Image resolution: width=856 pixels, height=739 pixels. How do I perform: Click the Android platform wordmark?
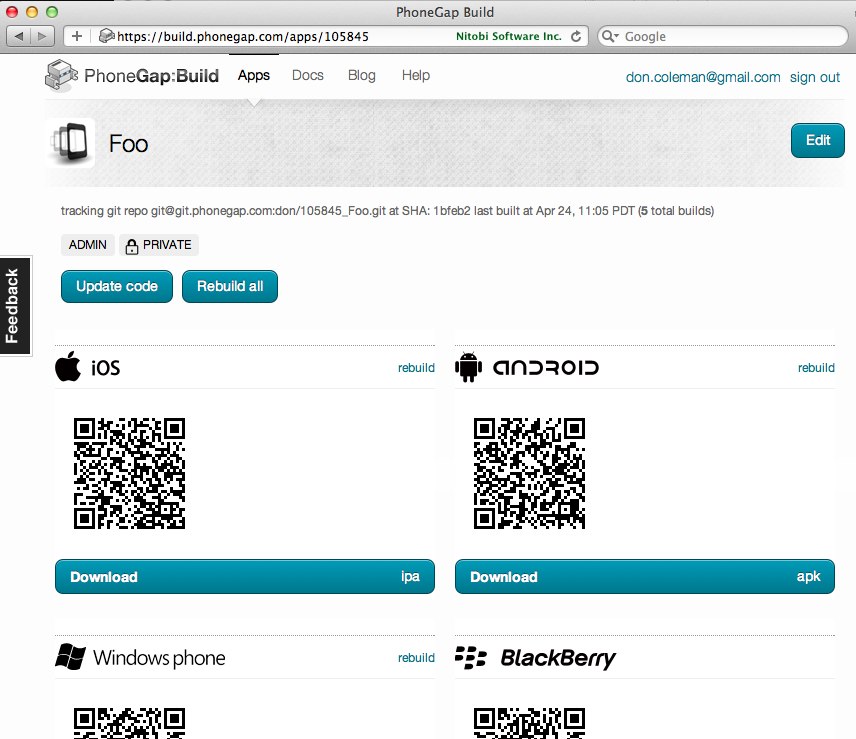pyautogui.click(x=546, y=367)
